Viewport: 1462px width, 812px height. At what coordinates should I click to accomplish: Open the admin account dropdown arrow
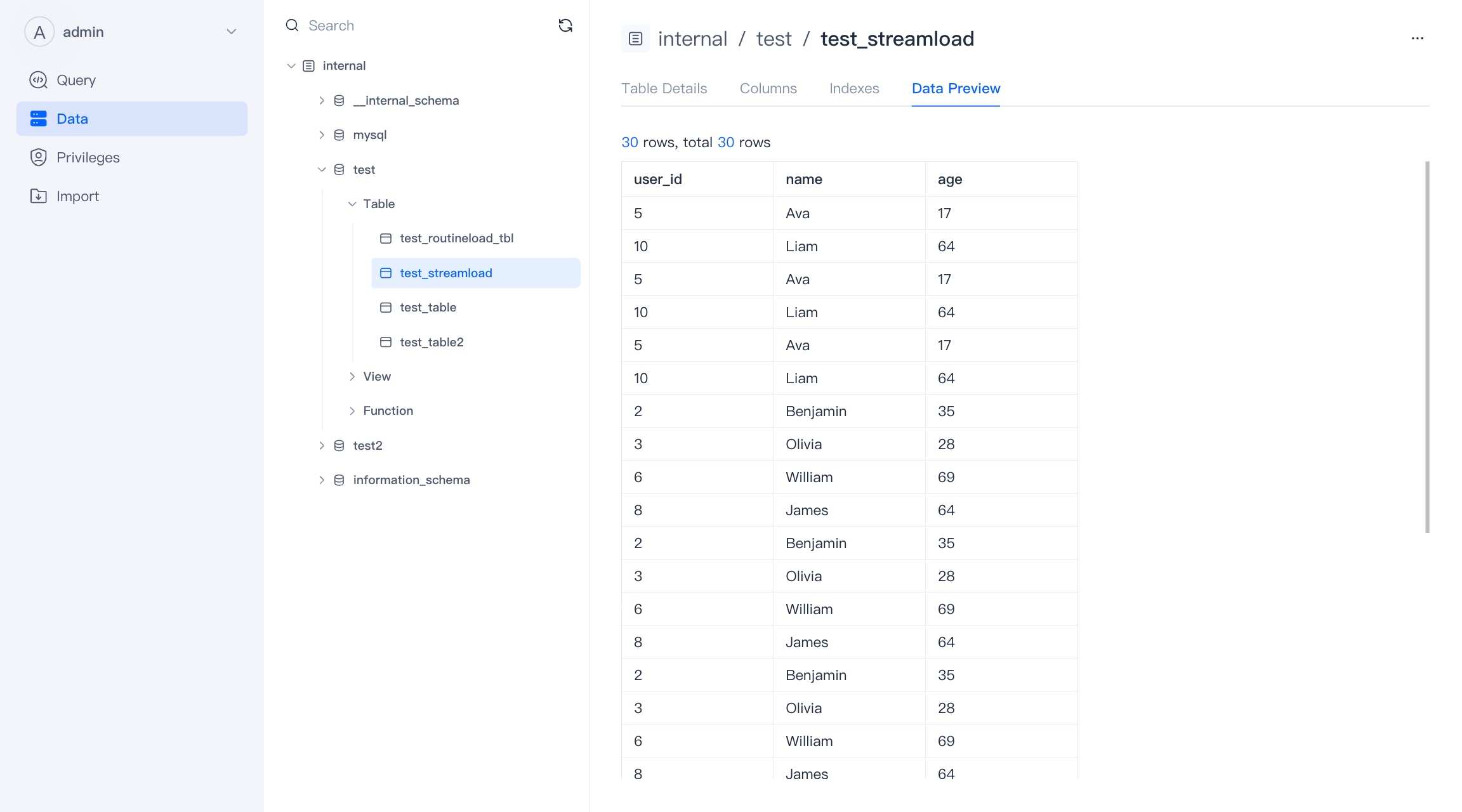[232, 32]
